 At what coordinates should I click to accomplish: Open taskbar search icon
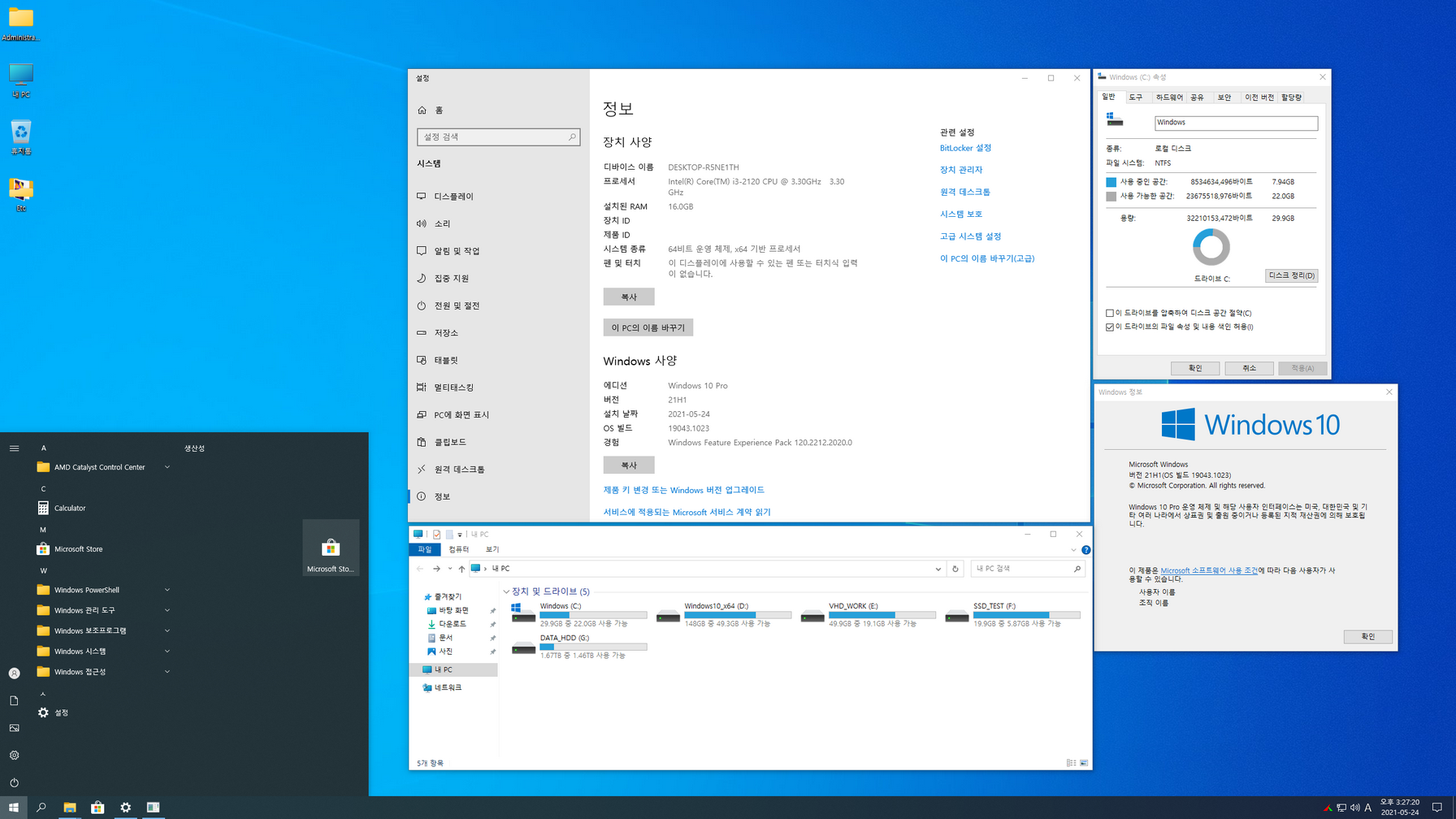41,808
